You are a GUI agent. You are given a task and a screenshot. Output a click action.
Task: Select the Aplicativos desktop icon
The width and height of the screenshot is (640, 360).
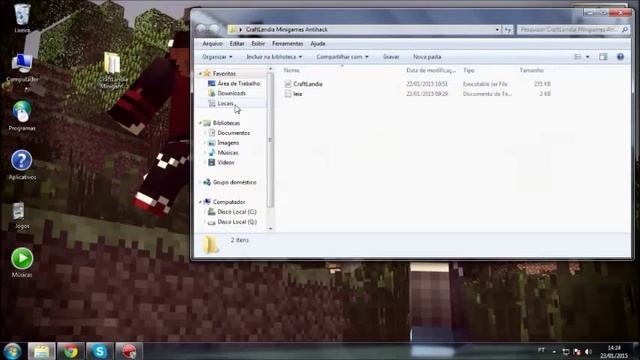(22, 165)
